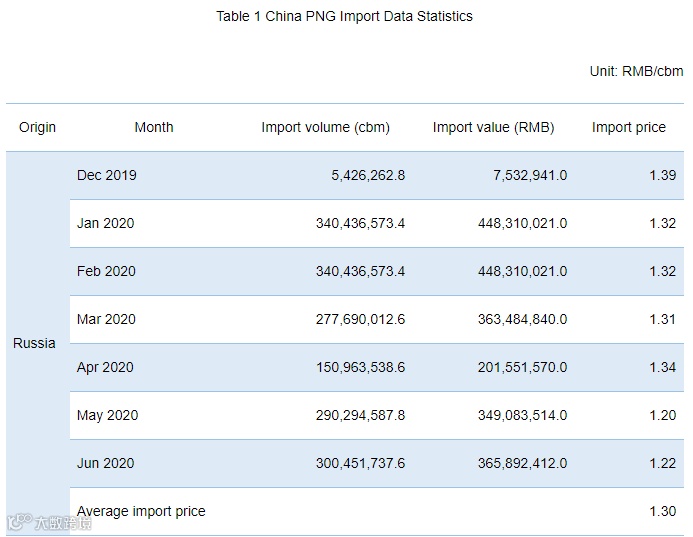
Task: Click Feb 2020 import volume 340,436,573.4
Action: 360,271
